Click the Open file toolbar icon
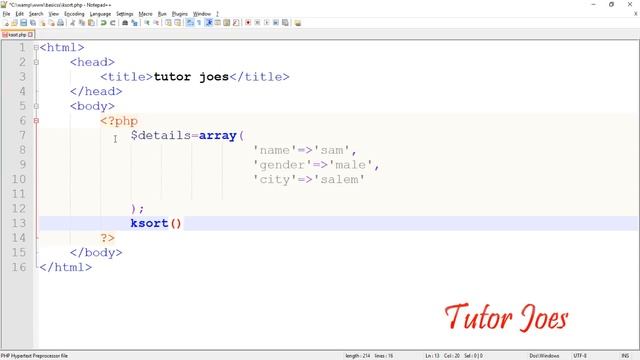640x360 pixels. point(15,23)
